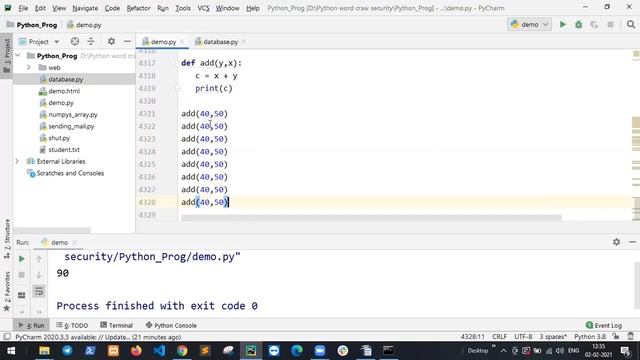640x360 pixels.
Task: Open Search Everywhere magnifier icon
Action: tap(631, 24)
